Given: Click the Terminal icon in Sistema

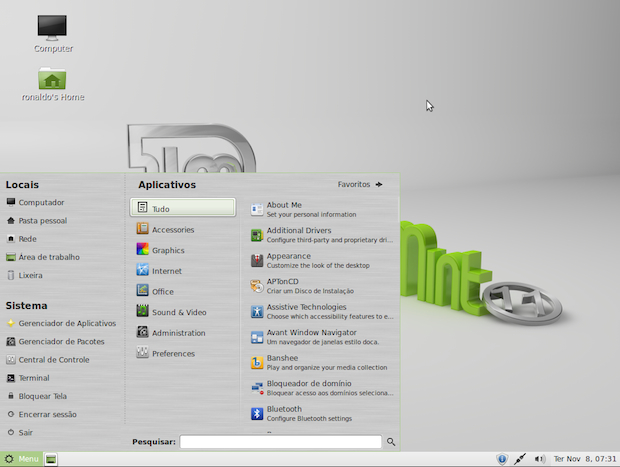Looking at the screenshot, I should 11,378.
